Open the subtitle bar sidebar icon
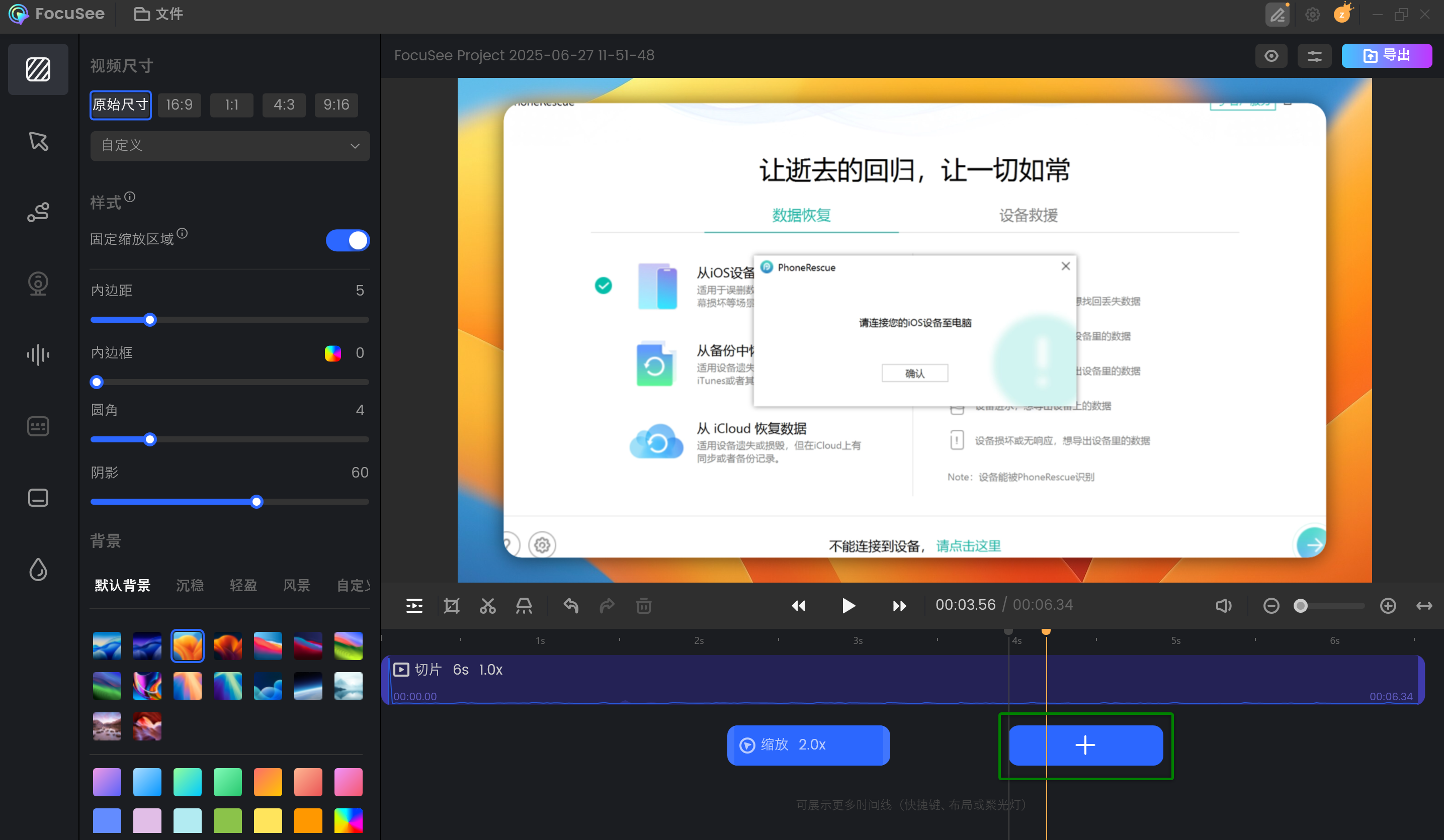This screenshot has width=1444, height=840. (x=38, y=498)
